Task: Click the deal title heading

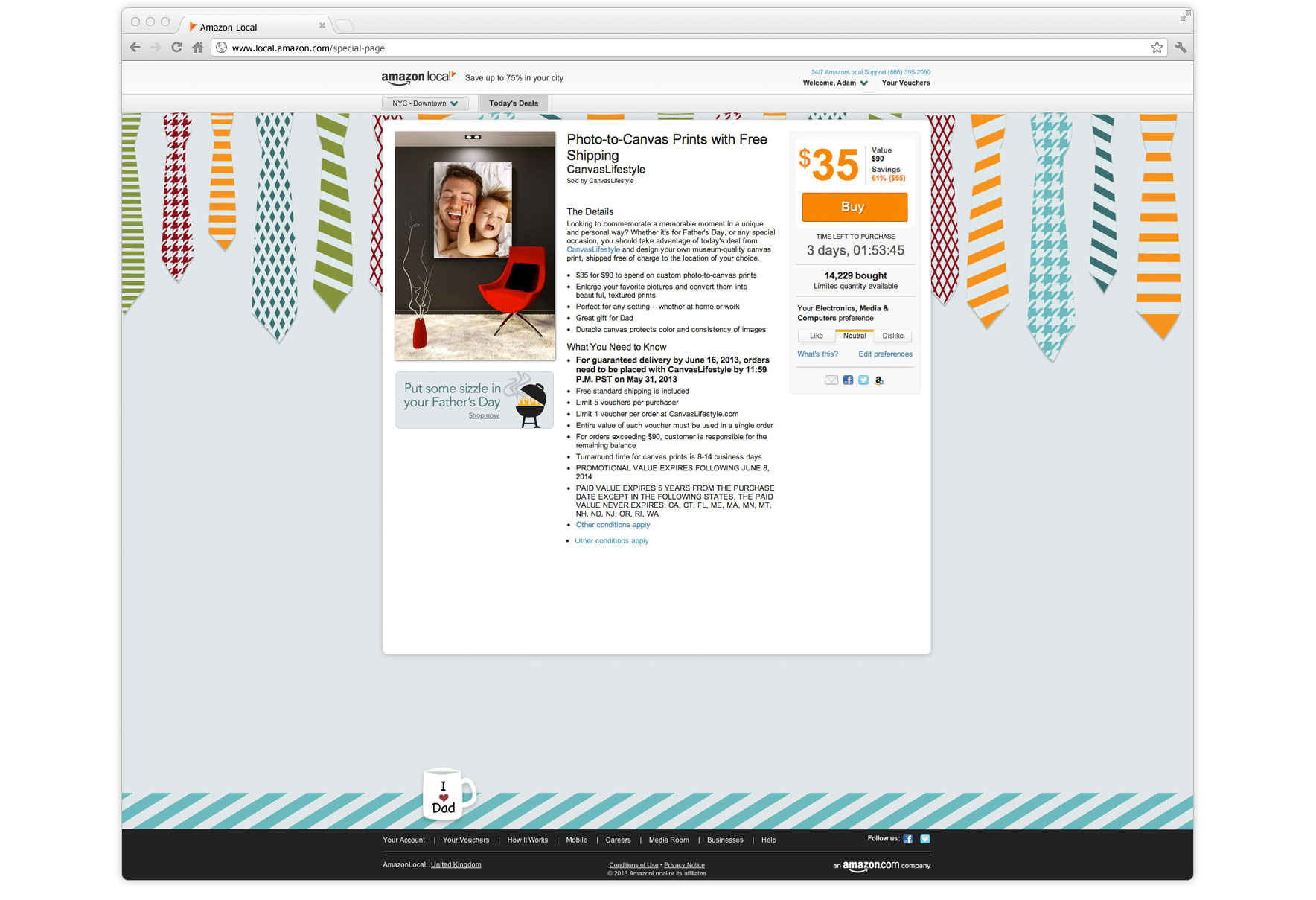Action: tap(667, 147)
